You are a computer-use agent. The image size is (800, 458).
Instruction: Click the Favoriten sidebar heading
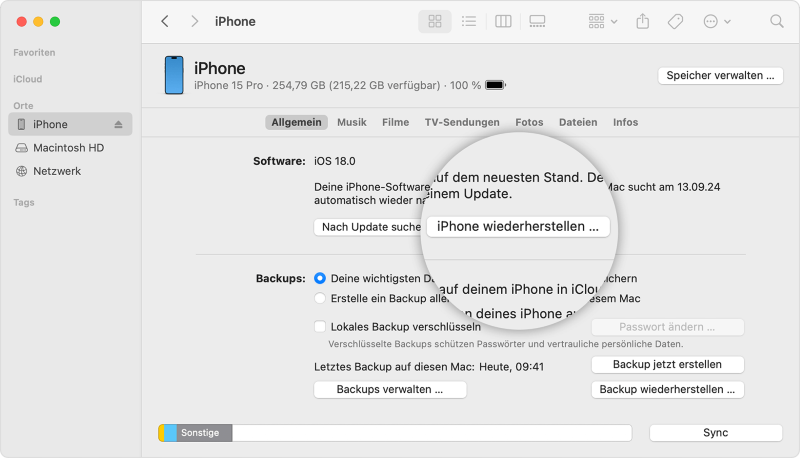[x=34, y=53]
